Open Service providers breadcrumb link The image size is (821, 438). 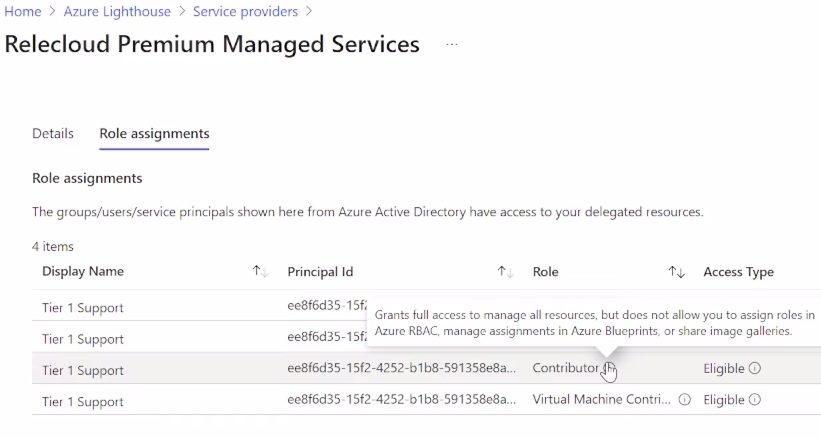247,12
